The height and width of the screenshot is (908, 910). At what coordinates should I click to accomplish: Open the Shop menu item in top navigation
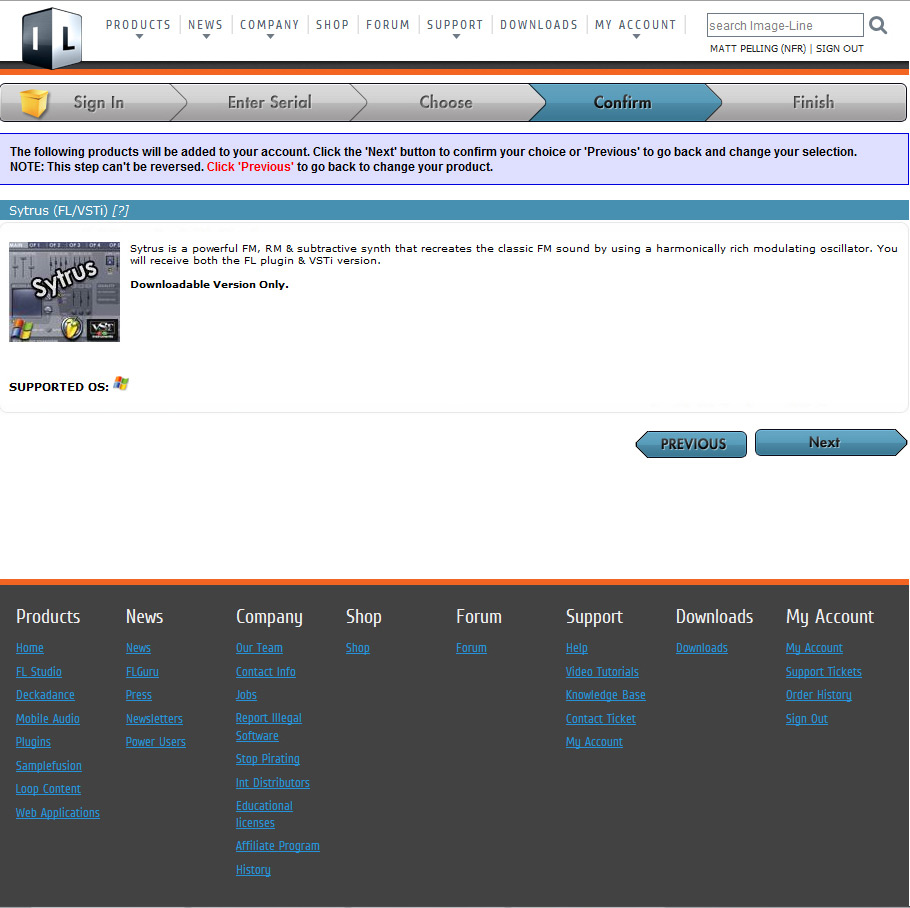(333, 25)
